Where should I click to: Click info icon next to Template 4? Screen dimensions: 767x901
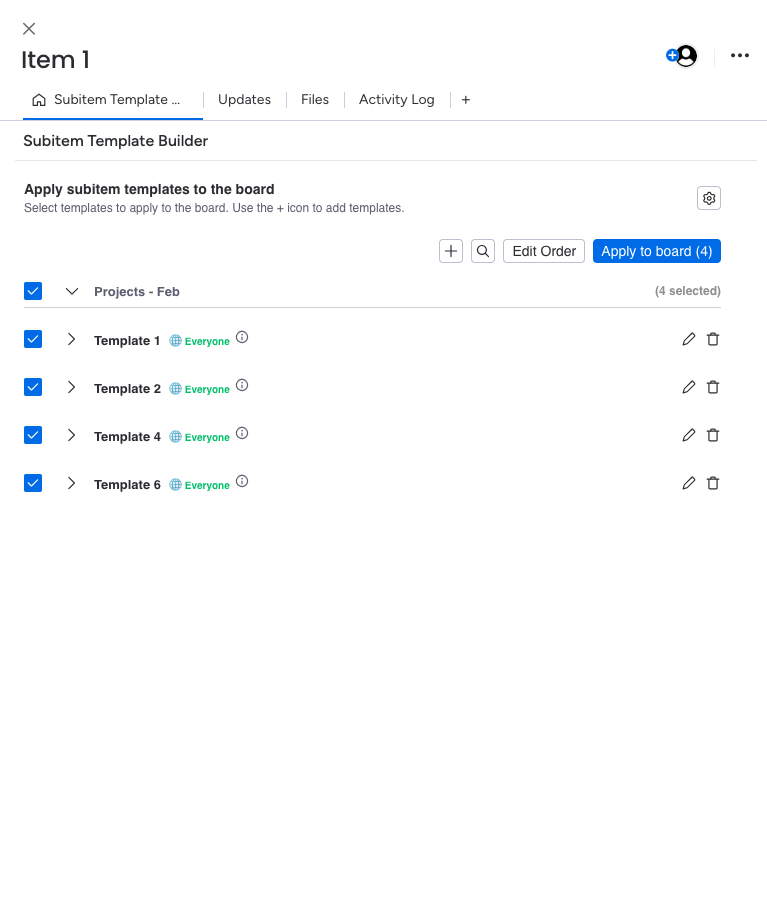pyautogui.click(x=242, y=434)
